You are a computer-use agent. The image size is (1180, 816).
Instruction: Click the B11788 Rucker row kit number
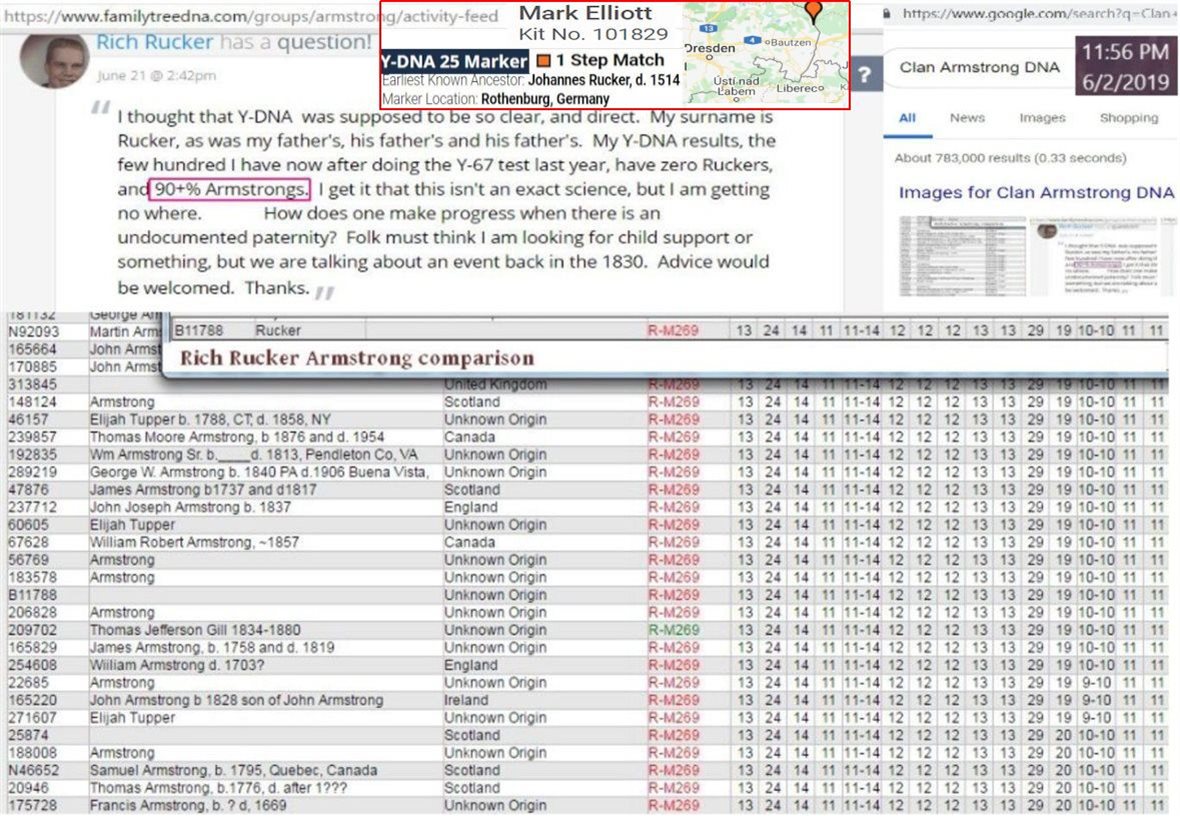coord(199,330)
